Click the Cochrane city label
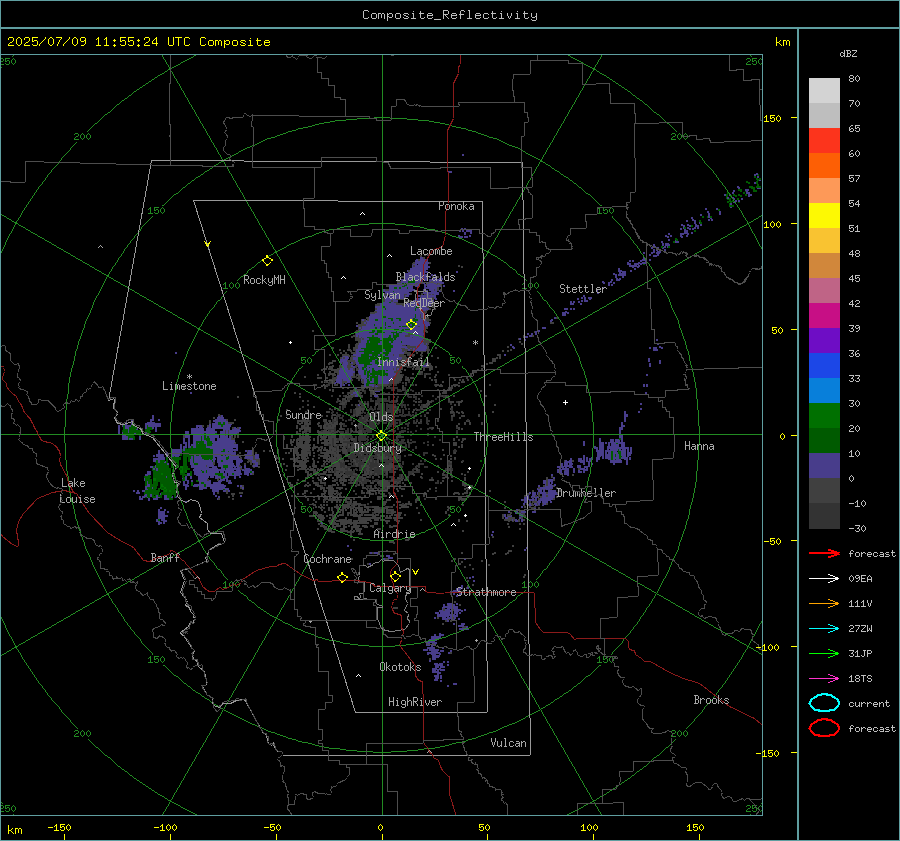Image resolution: width=900 pixels, height=841 pixels. tap(327, 559)
